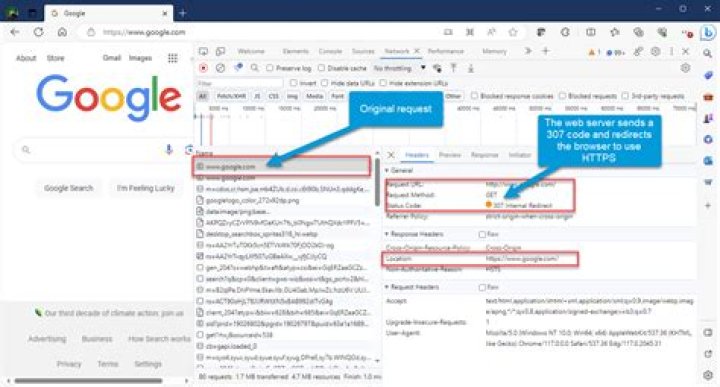Image resolution: width=720 pixels, height=387 pixels.
Task: Collapse the General section
Action: click(x=387, y=170)
